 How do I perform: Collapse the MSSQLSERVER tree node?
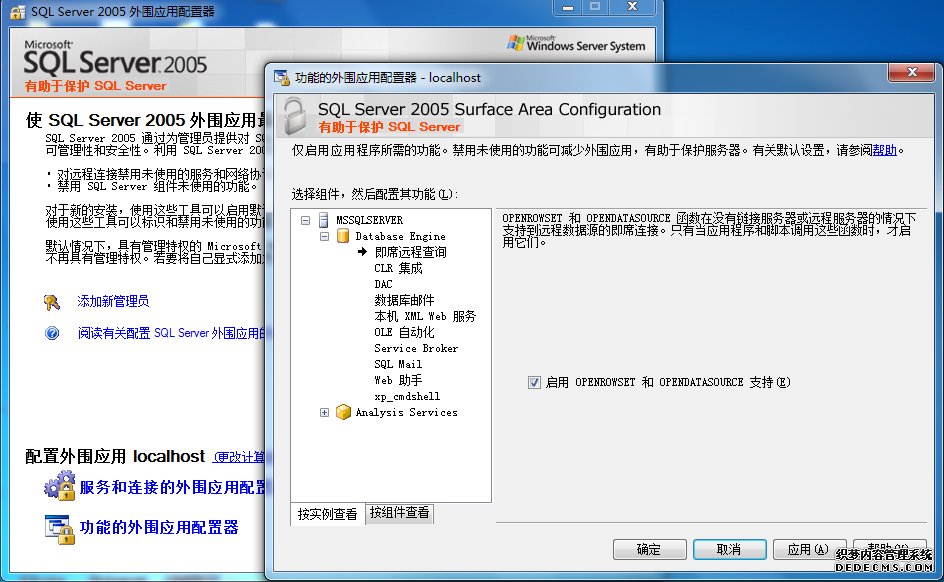click(x=306, y=220)
